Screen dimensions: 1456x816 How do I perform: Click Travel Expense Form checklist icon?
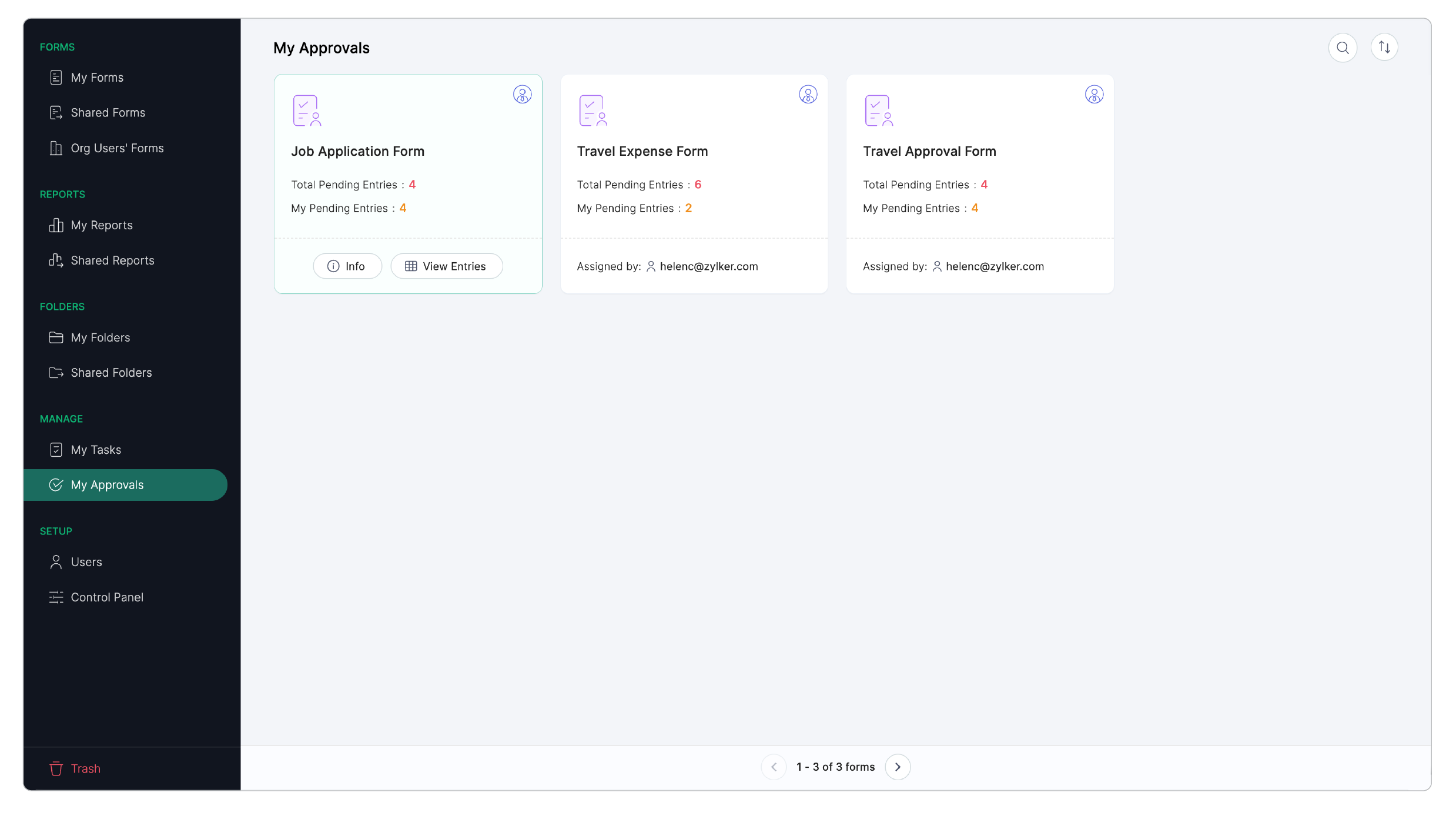tap(593, 111)
